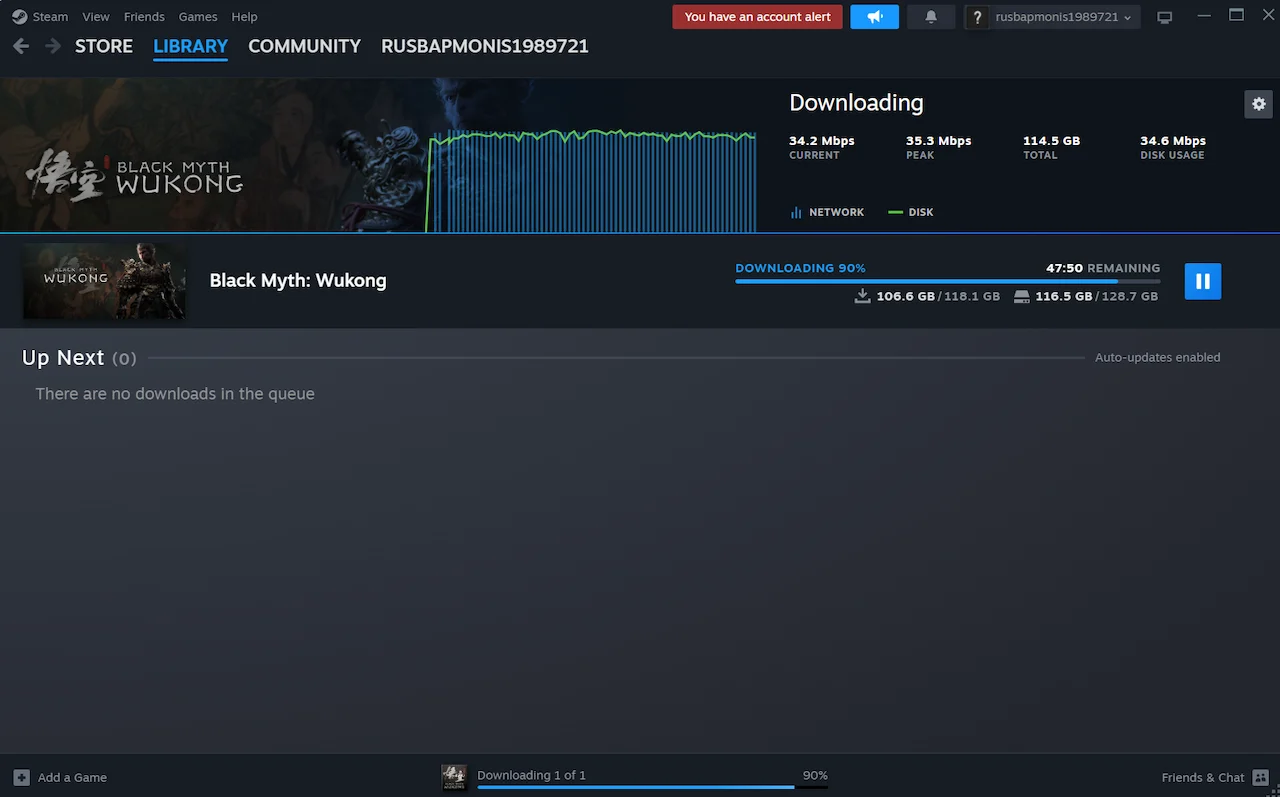Viewport: 1280px width, 797px height.
Task: Click the disk icon by 116.5 GB
Action: pyautogui.click(x=1021, y=297)
